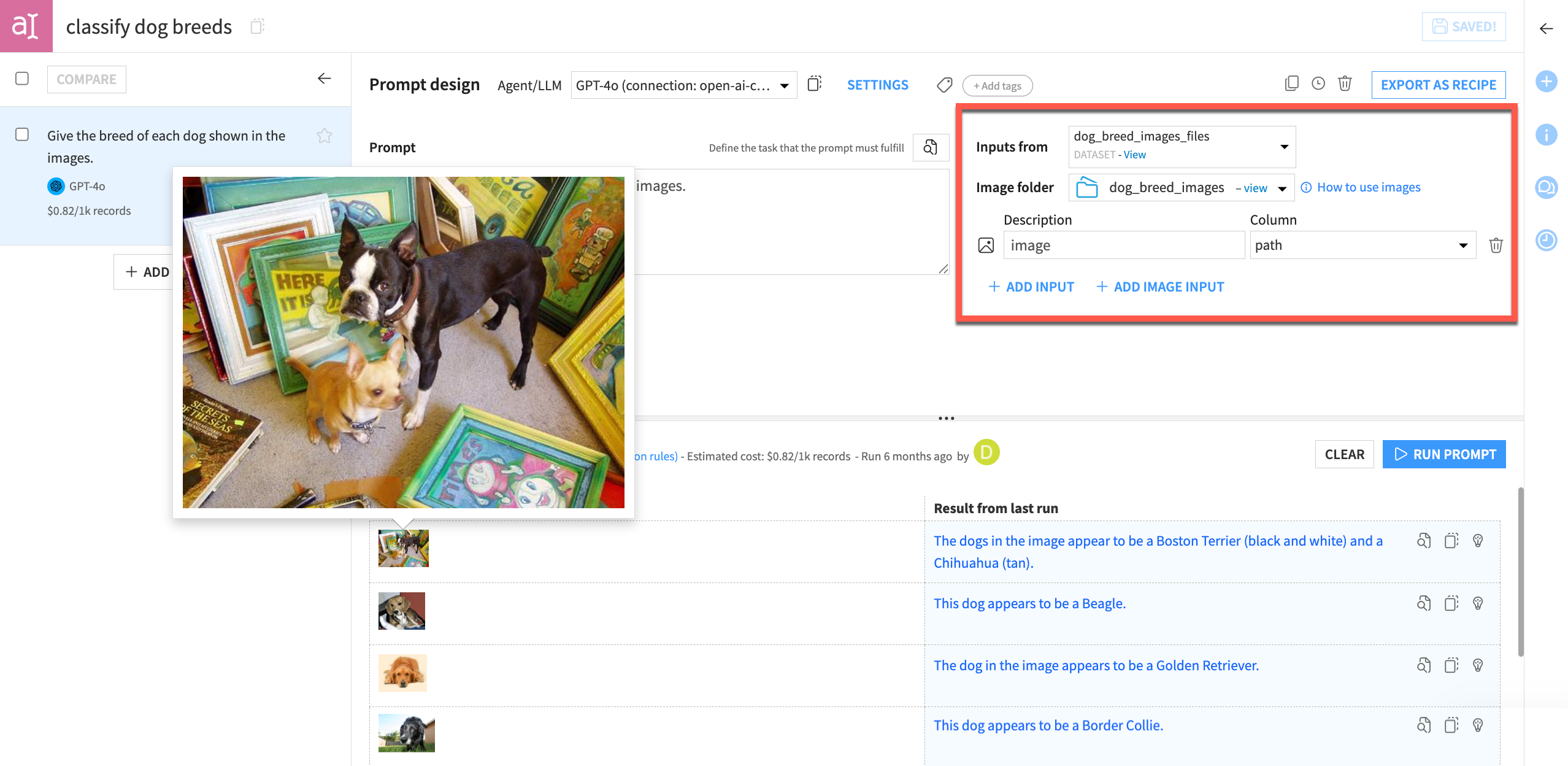
Task: Check the Compare checkbox
Action: tap(22, 79)
